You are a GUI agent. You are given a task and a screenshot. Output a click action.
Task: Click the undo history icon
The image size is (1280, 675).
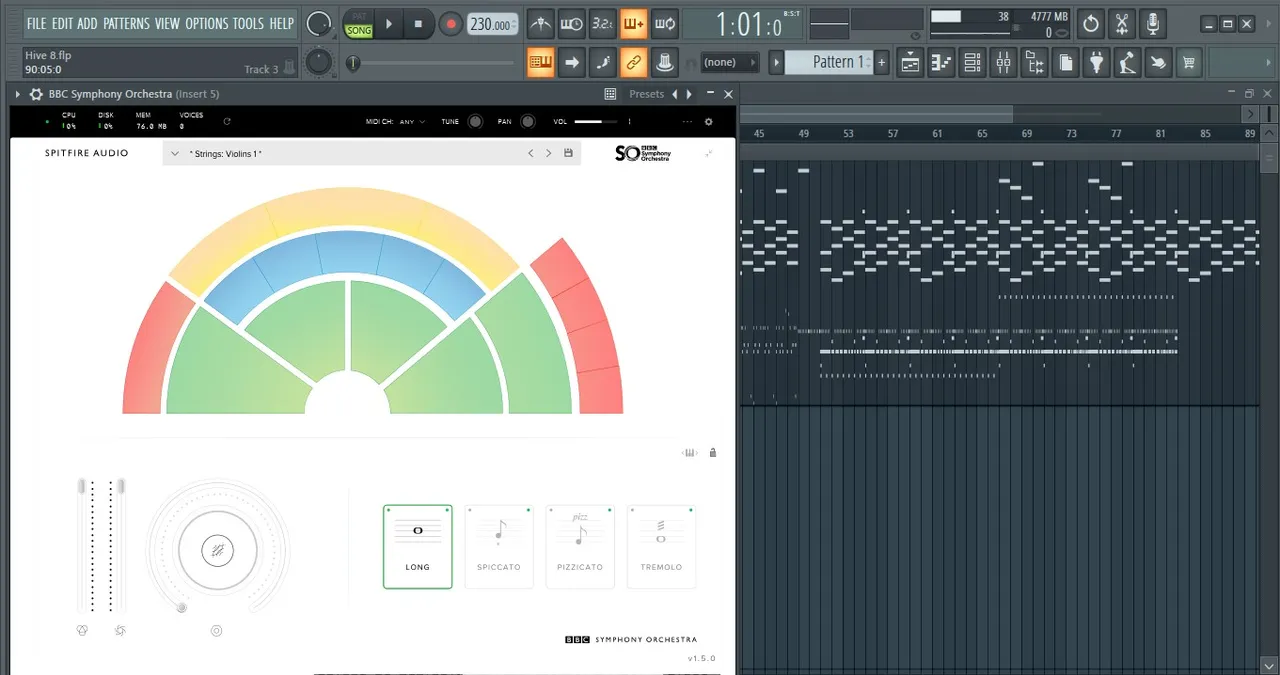pyautogui.click(x=1091, y=23)
